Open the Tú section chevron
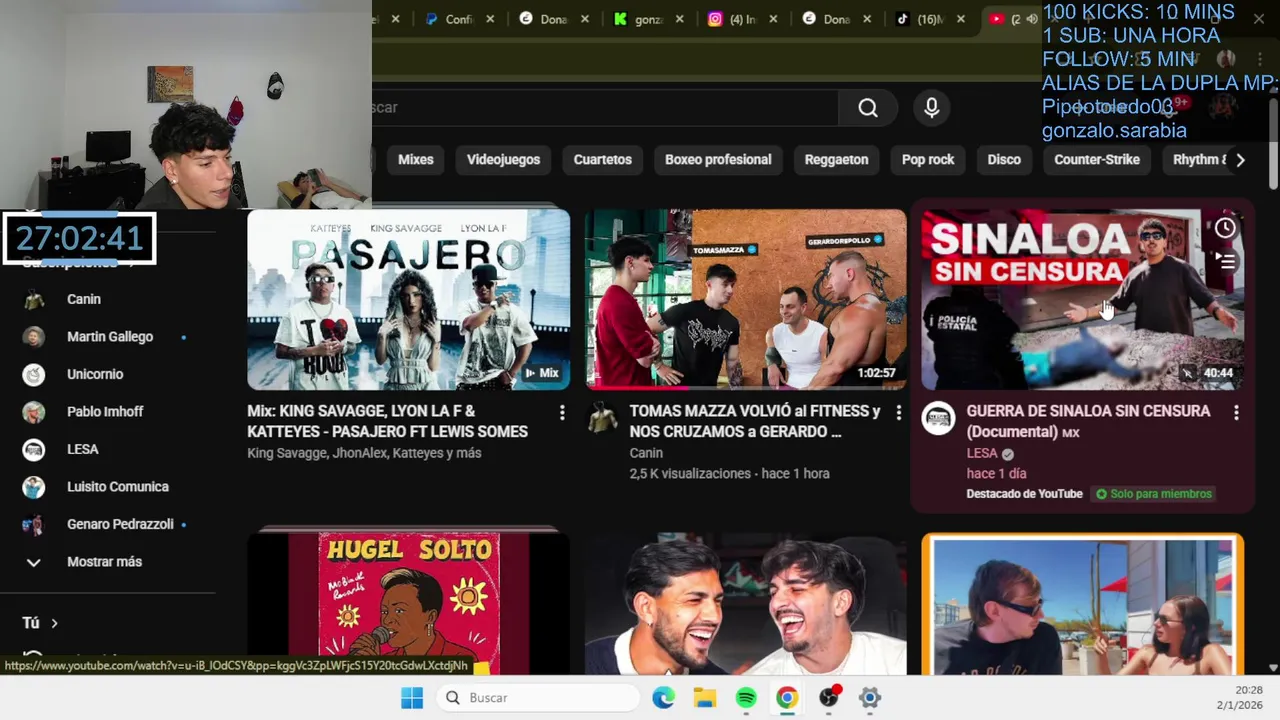1280x720 pixels. coord(54,623)
